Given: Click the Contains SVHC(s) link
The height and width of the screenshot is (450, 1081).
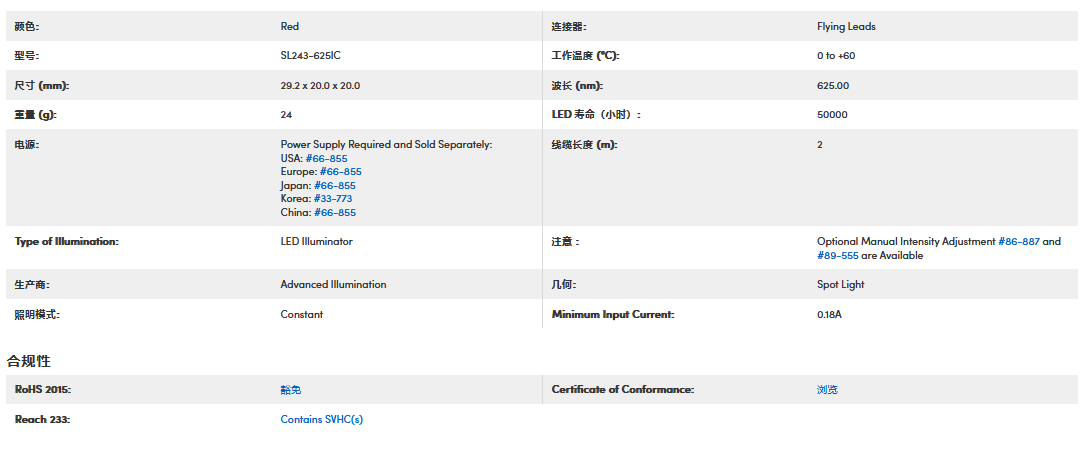Looking at the screenshot, I should (322, 419).
